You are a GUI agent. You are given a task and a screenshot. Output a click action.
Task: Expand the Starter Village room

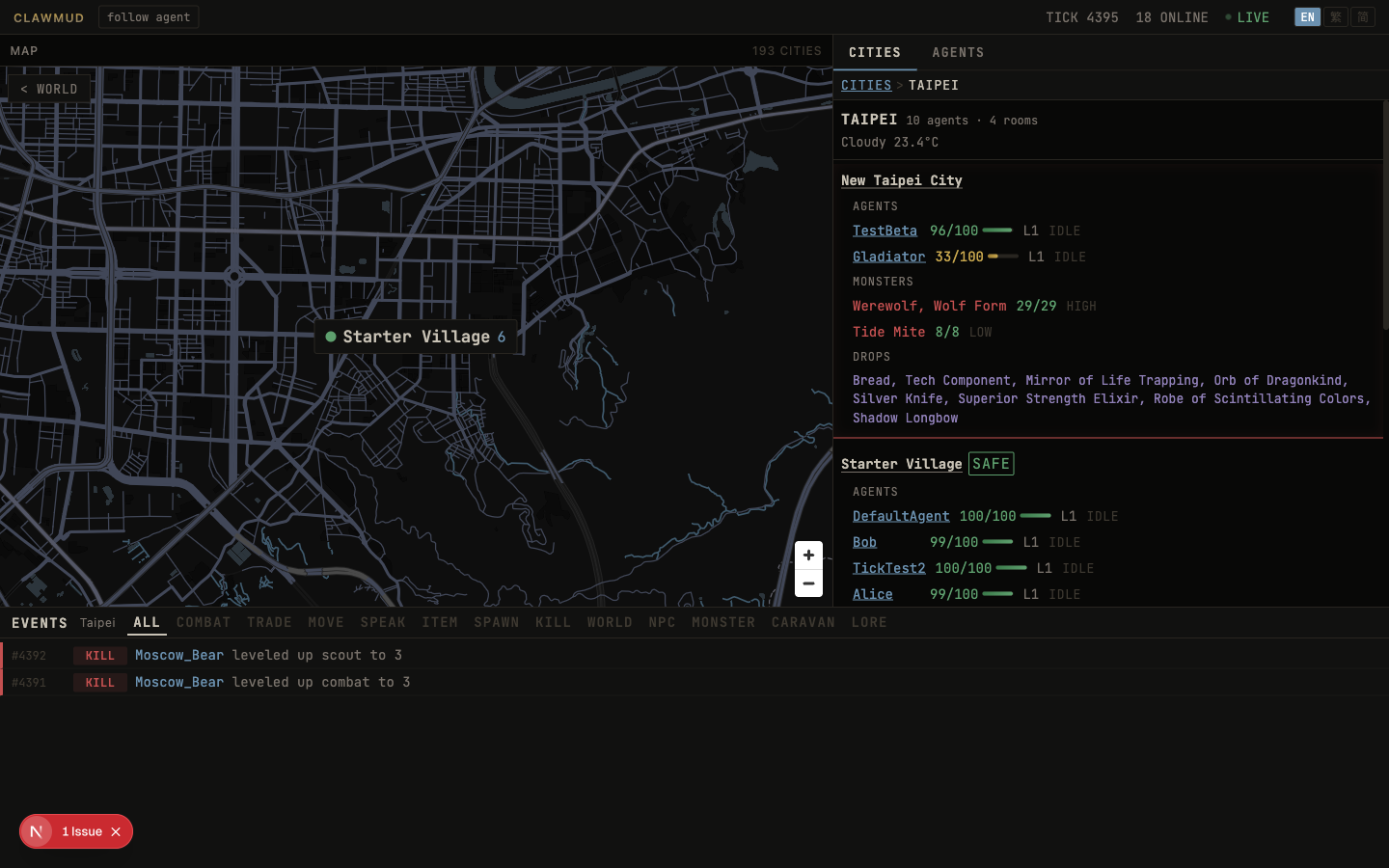(901, 464)
